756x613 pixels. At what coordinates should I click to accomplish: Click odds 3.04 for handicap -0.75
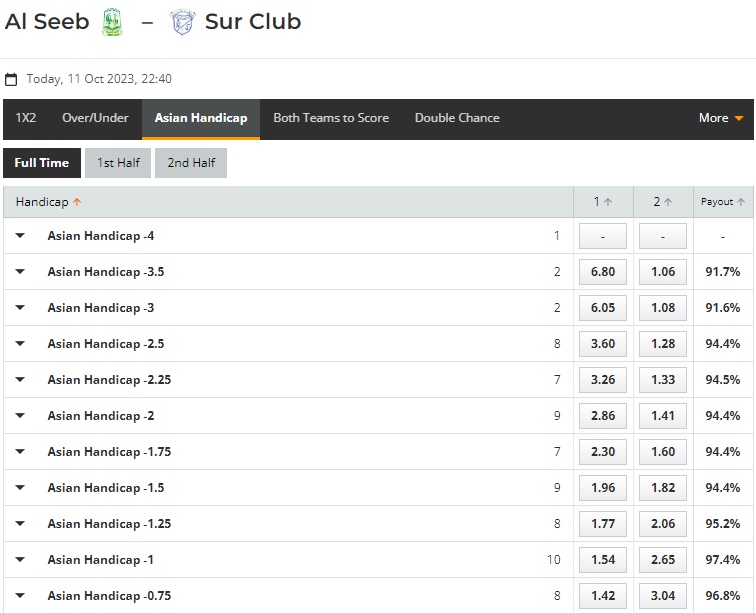[663, 596]
